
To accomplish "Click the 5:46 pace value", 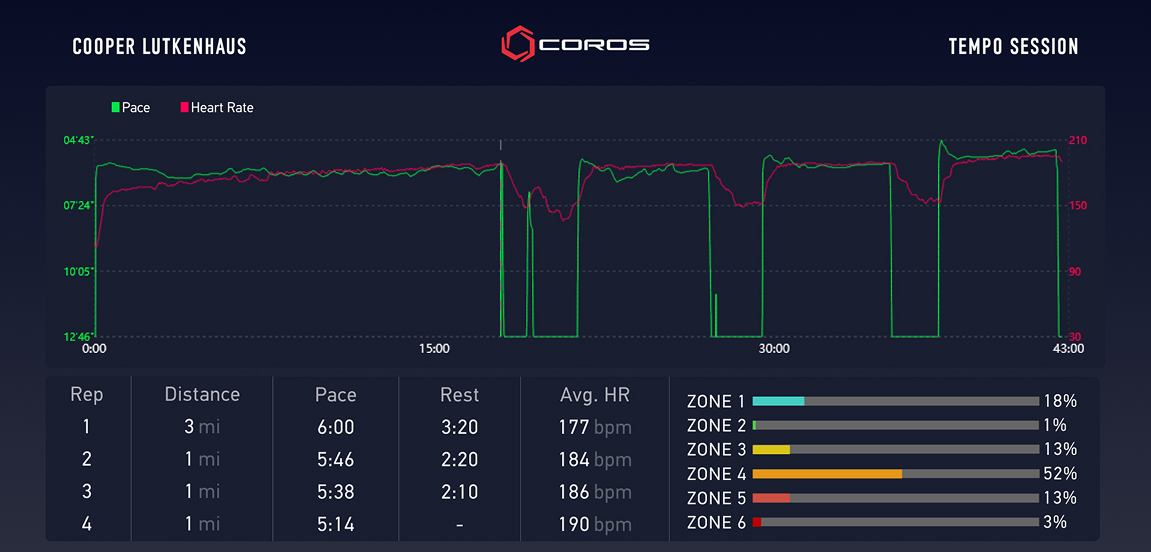I will click(335, 460).
